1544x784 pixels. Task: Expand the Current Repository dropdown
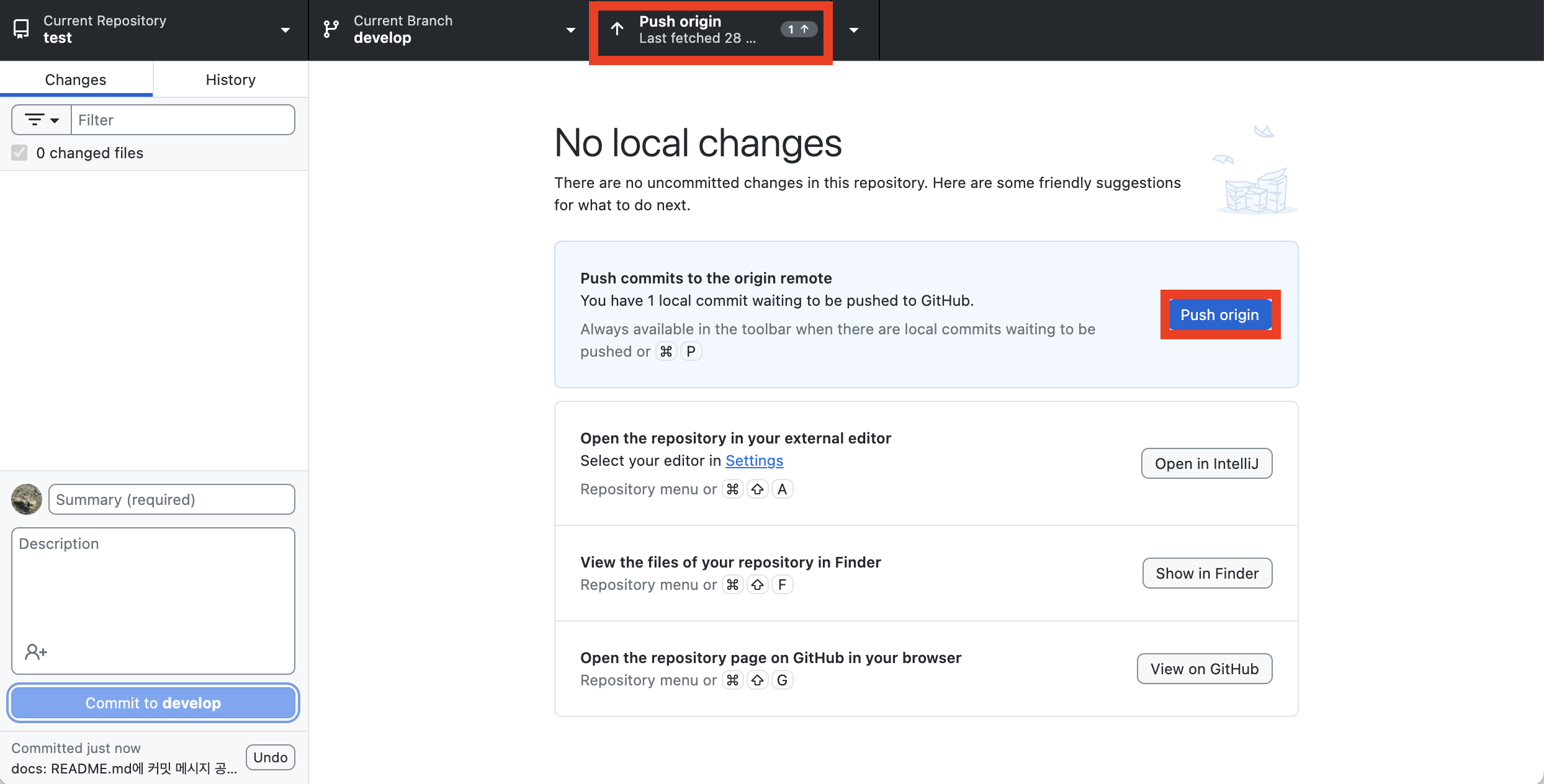[x=285, y=30]
